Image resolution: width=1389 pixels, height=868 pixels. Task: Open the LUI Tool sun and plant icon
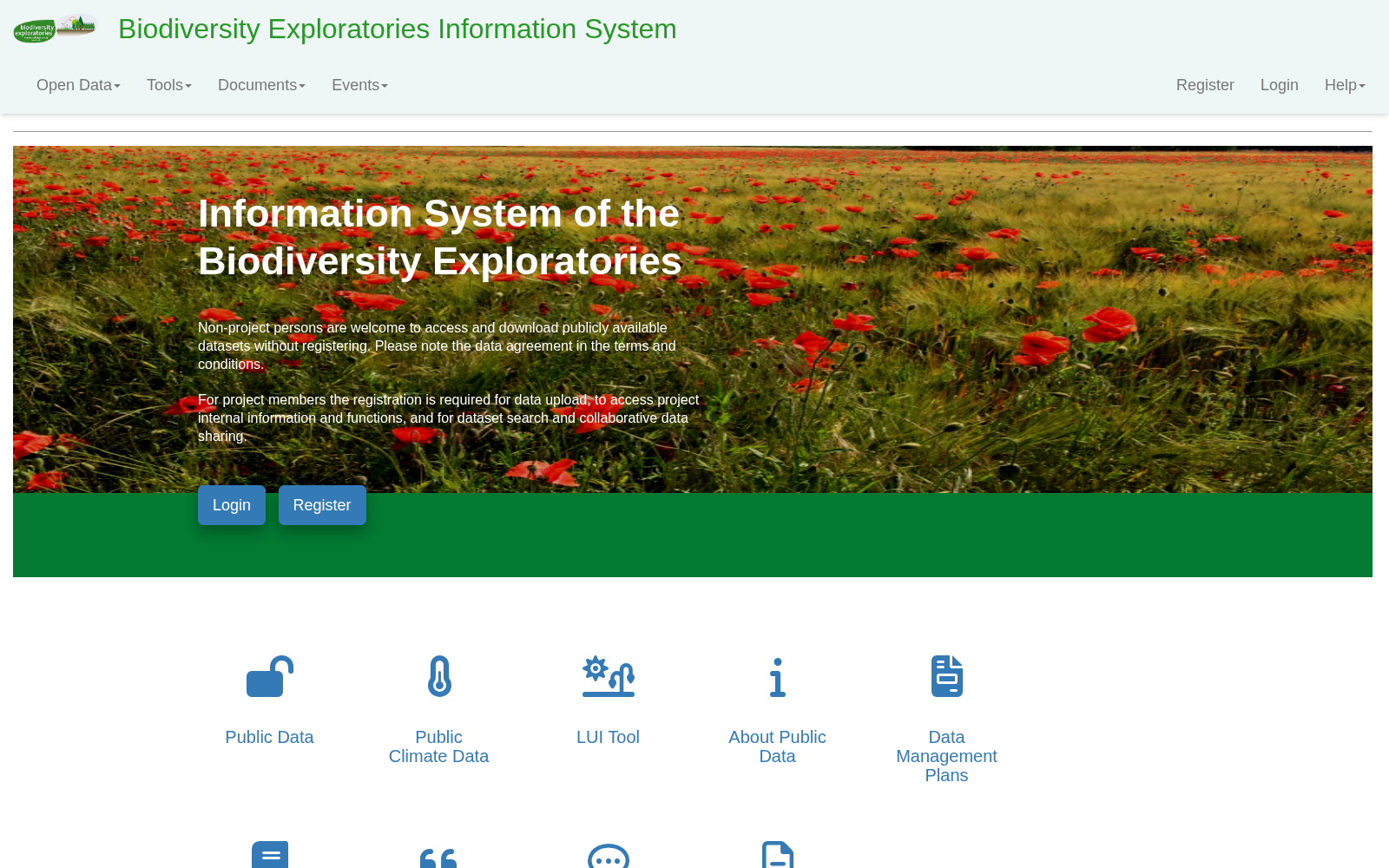609,676
